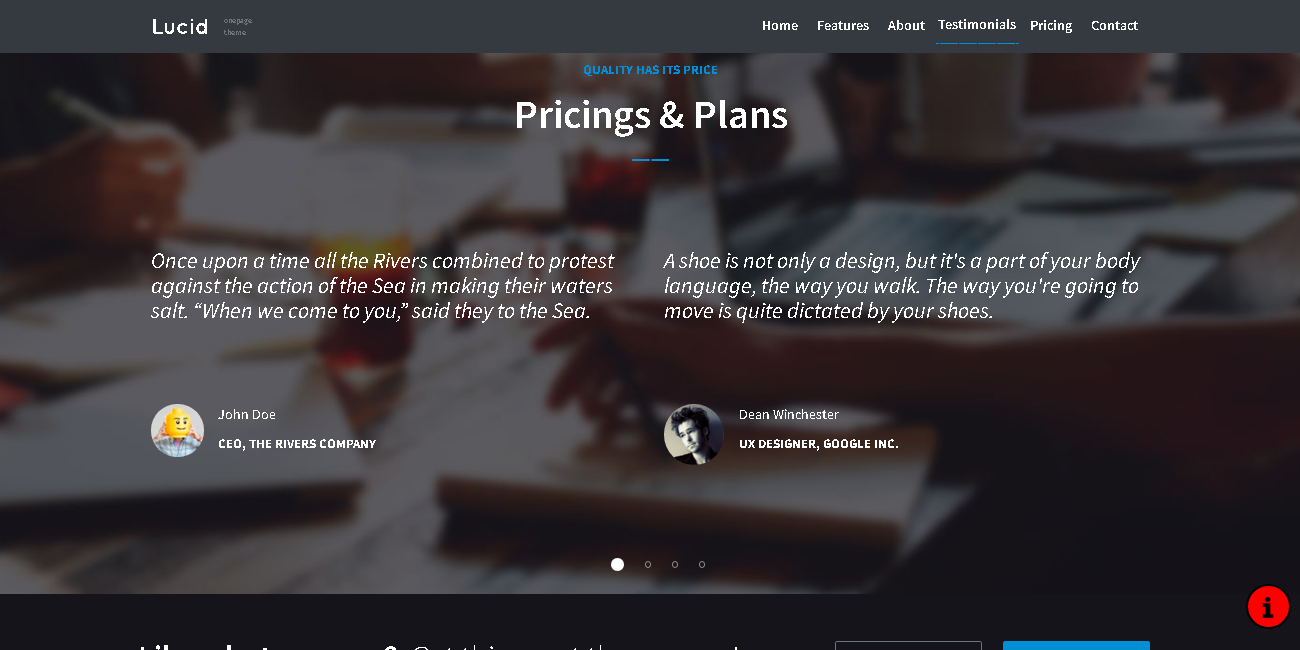Viewport: 1300px width, 650px height.
Task: Click Dean Winchester's profile photo
Action: (693, 434)
